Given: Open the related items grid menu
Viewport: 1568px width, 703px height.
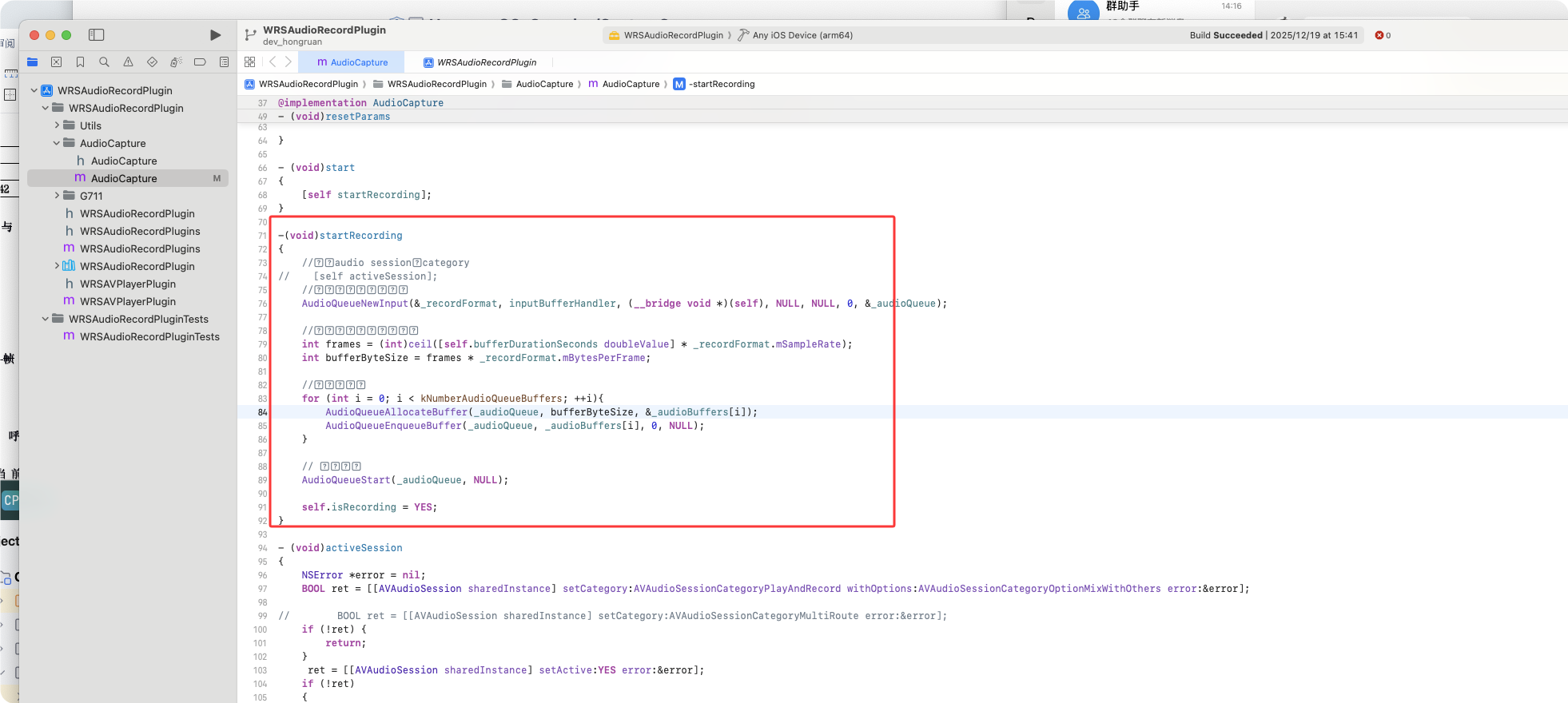Looking at the screenshot, I should click(250, 62).
